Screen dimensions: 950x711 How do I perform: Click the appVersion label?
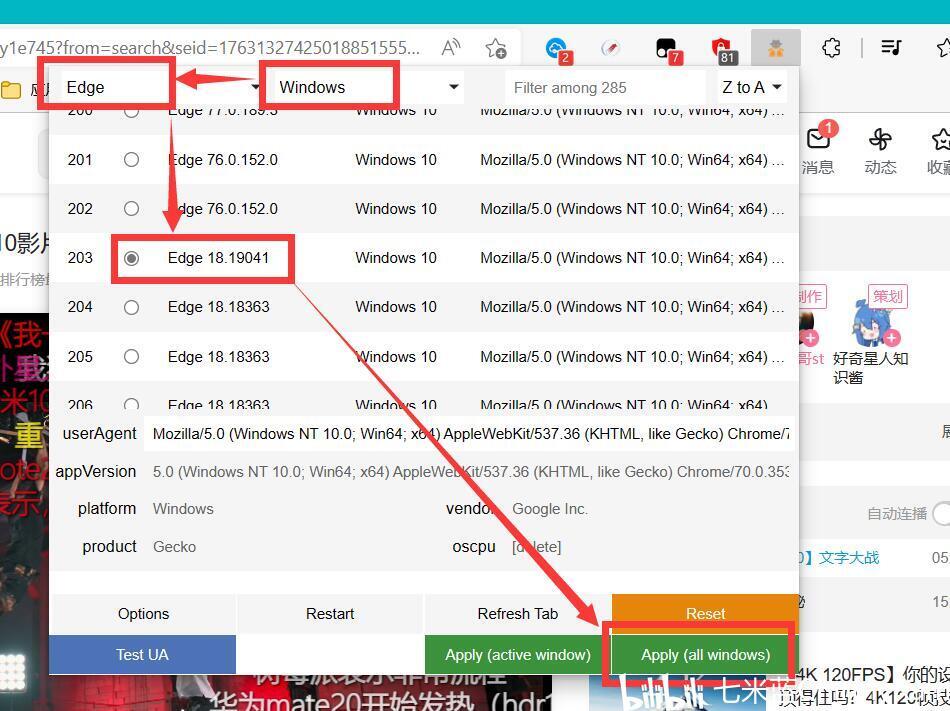pyautogui.click(x=96, y=471)
